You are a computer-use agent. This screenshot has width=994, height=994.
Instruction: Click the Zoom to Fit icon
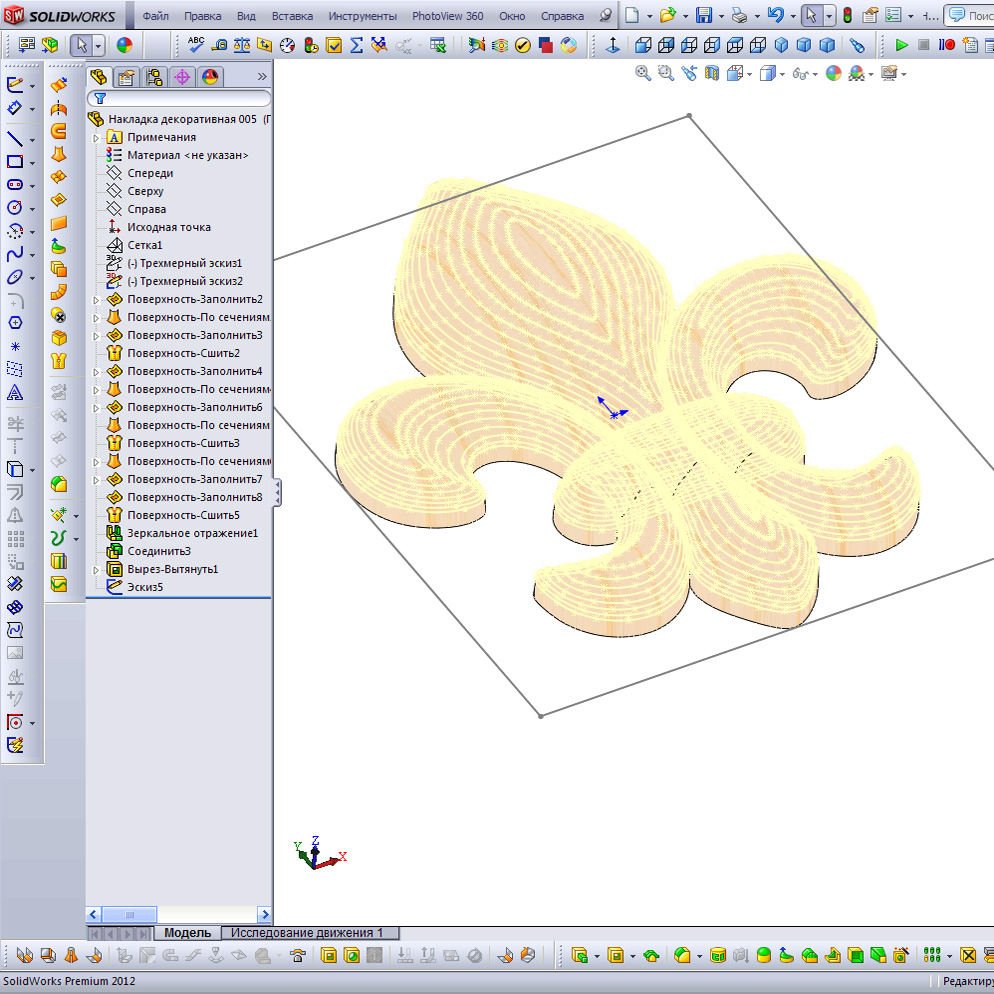point(643,73)
